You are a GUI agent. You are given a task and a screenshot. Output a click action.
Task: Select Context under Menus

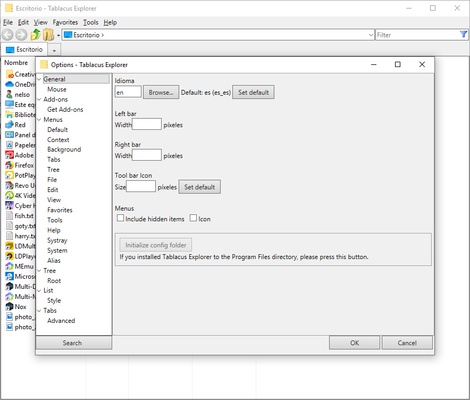point(58,140)
